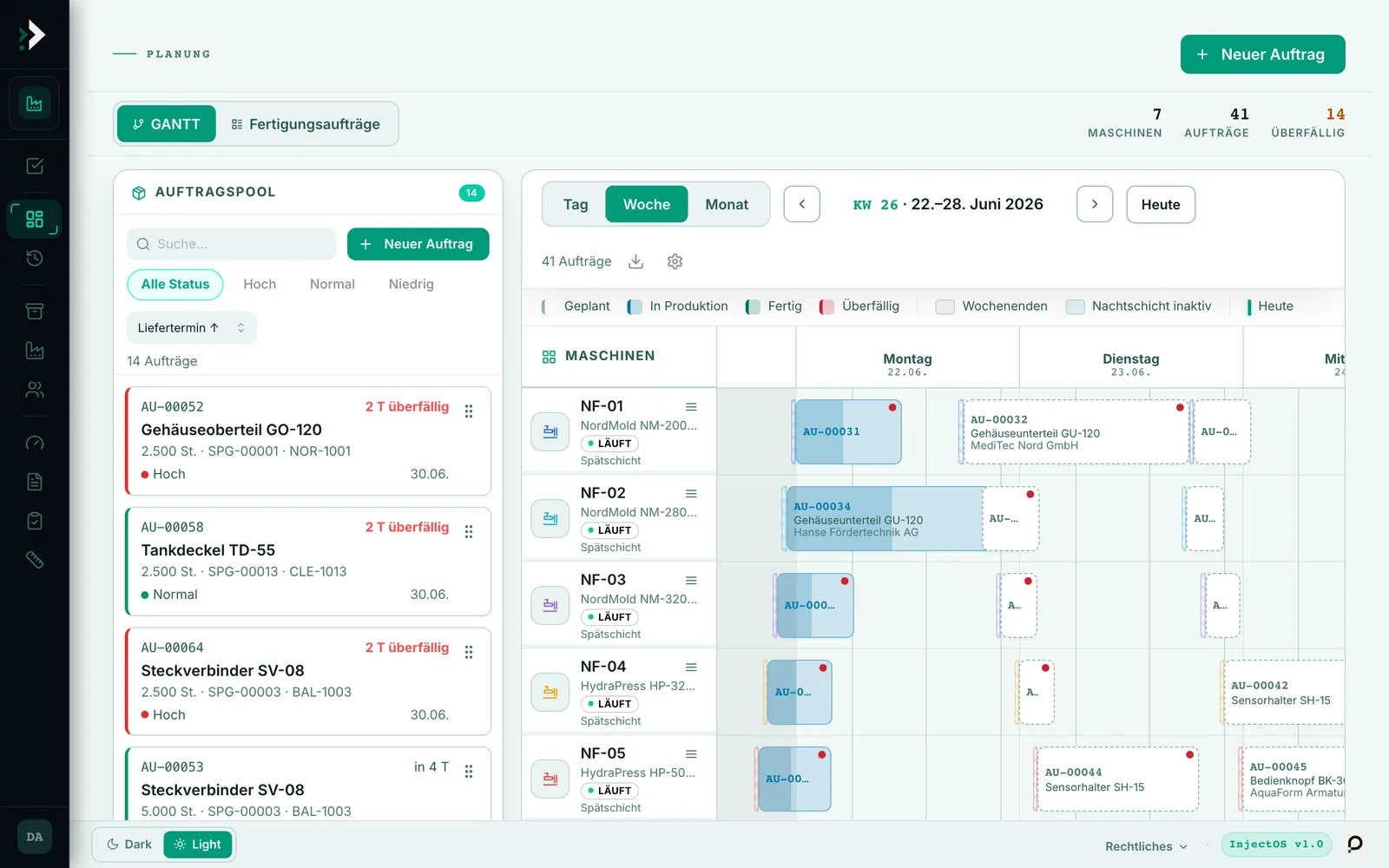
Task: Click the NF-05 machine icon
Action: (550, 779)
